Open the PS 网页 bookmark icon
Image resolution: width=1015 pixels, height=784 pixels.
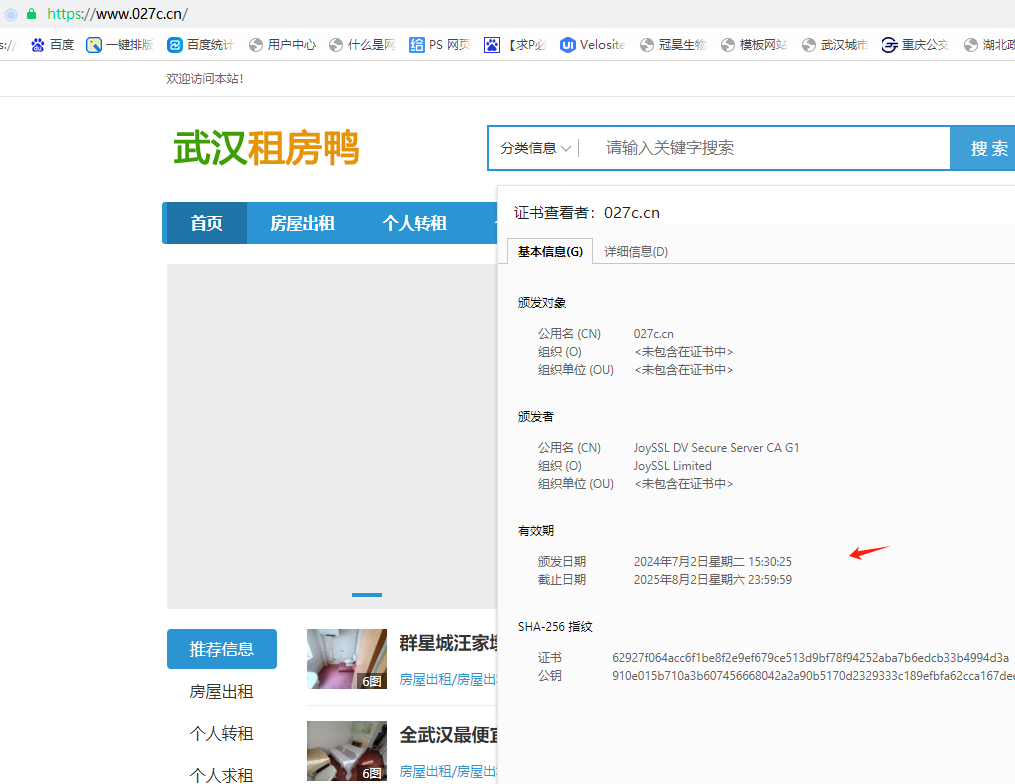click(417, 45)
